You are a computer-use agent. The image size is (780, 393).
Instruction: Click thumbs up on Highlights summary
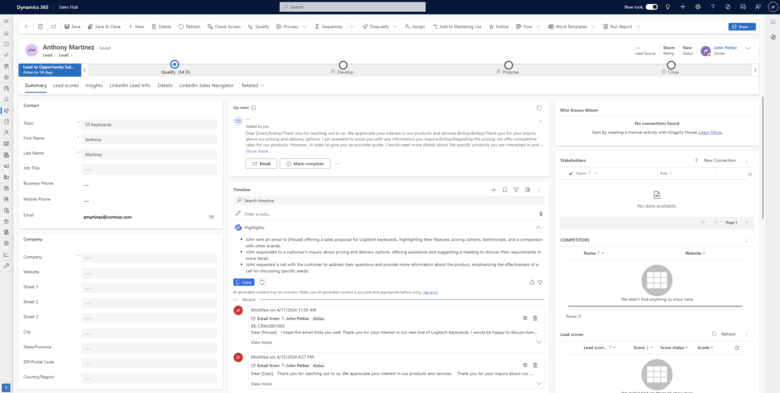click(532, 282)
